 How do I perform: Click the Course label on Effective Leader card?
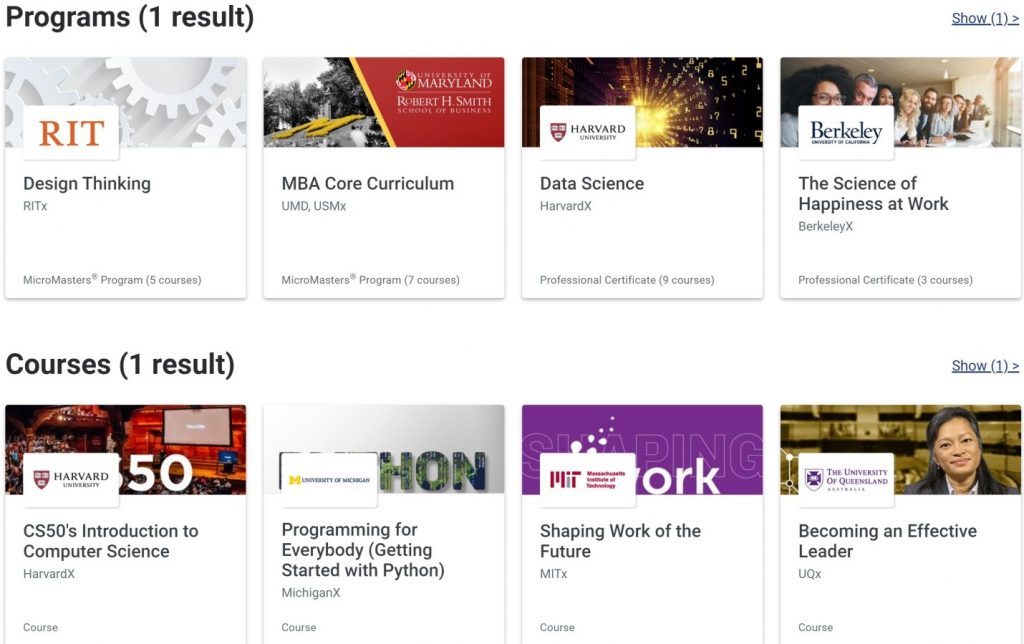[x=816, y=627]
